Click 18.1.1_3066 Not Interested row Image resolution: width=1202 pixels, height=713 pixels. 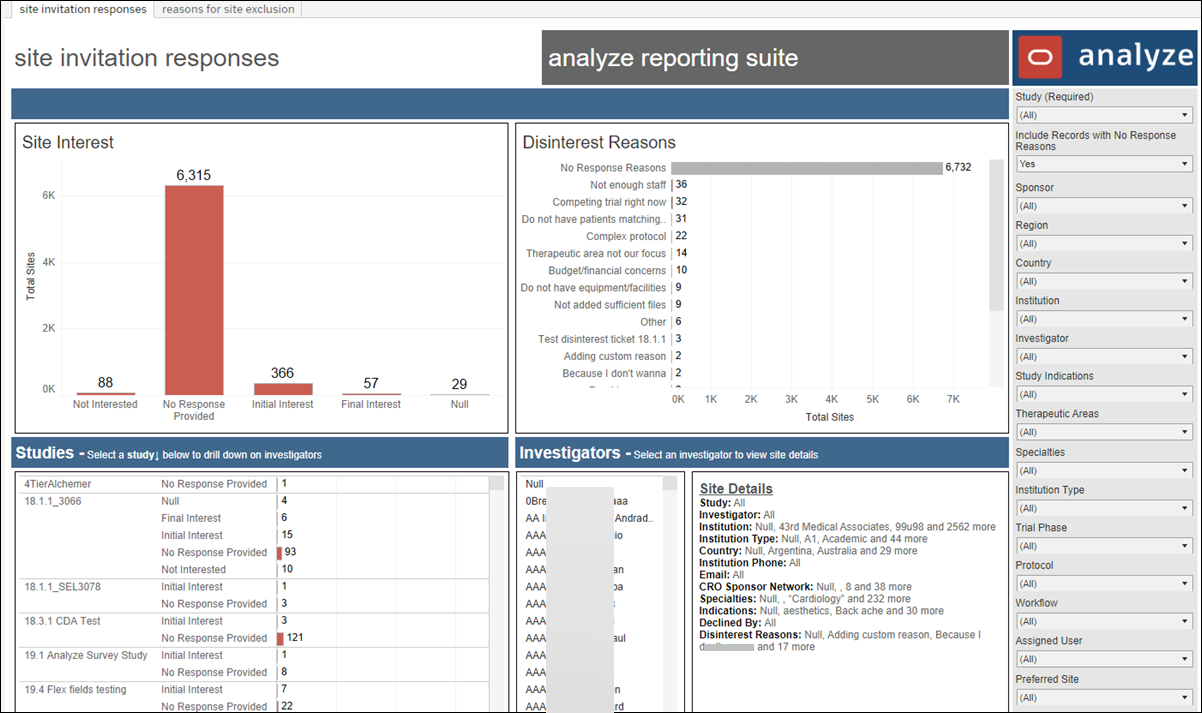[194, 569]
